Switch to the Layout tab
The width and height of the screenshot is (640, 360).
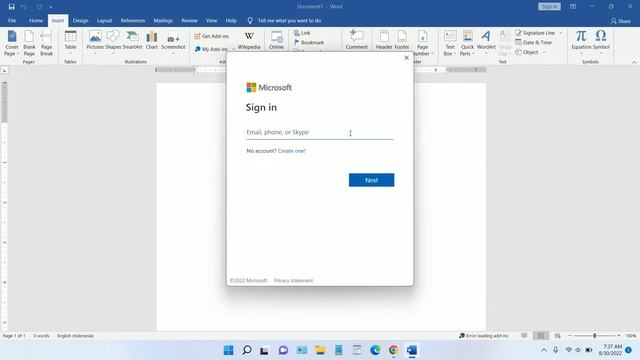click(x=104, y=20)
